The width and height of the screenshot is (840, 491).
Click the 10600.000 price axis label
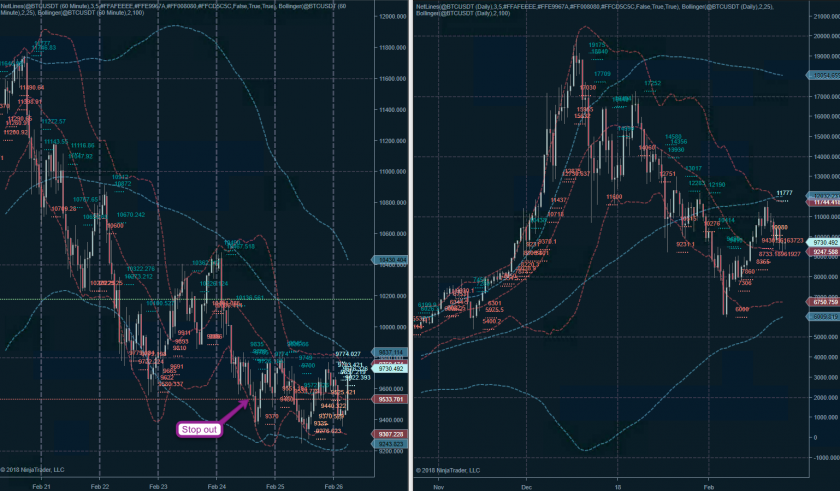pos(393,234)
